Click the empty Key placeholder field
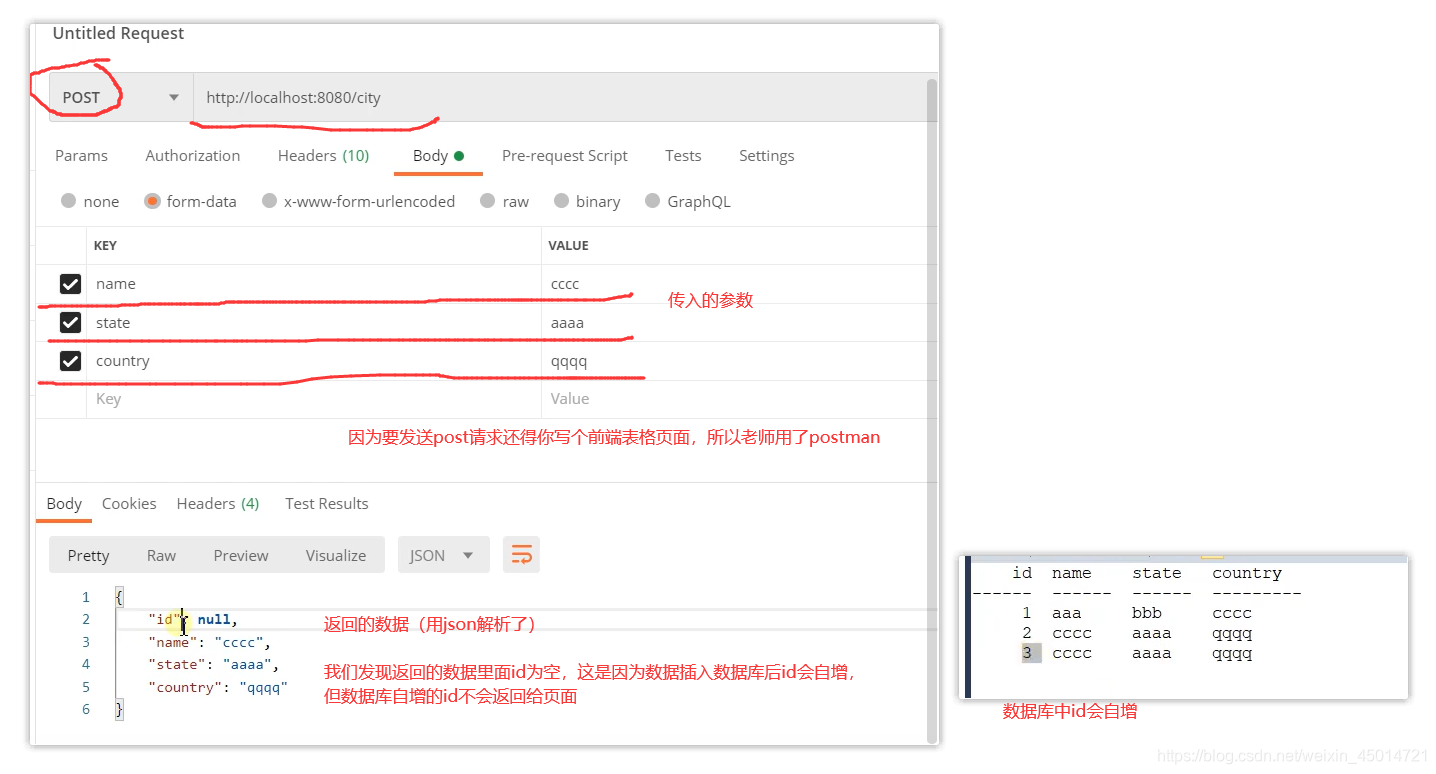This screenshot has height=774, width=1436. point(314,399)
